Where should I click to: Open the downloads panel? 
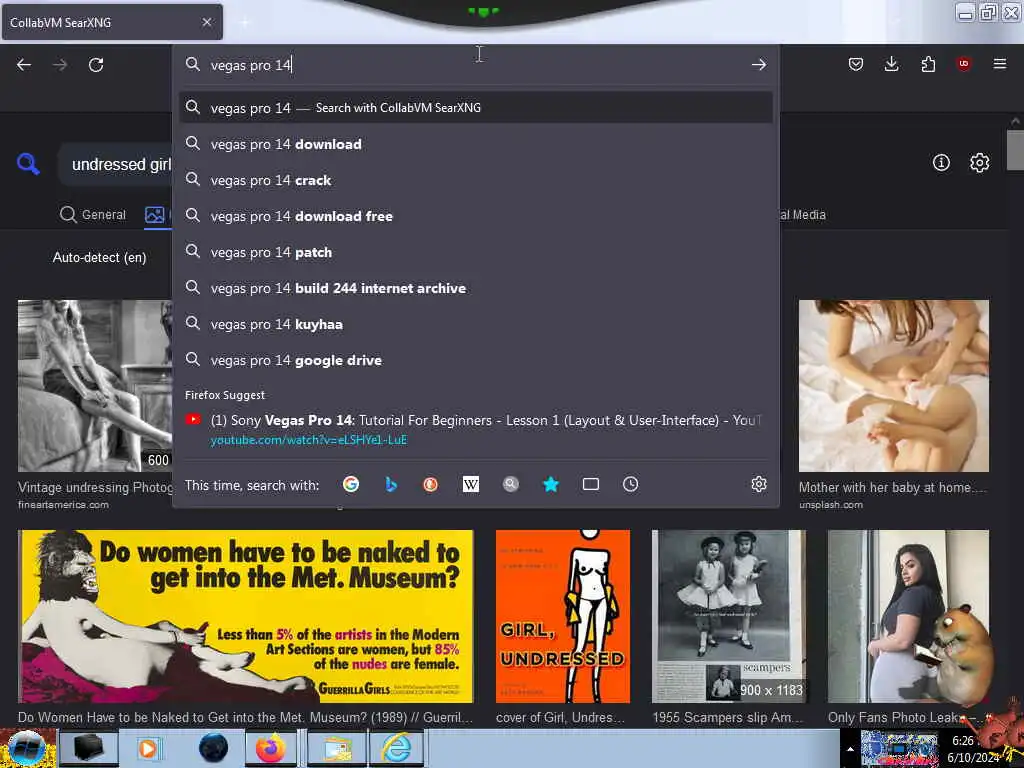tap(891, 64)
